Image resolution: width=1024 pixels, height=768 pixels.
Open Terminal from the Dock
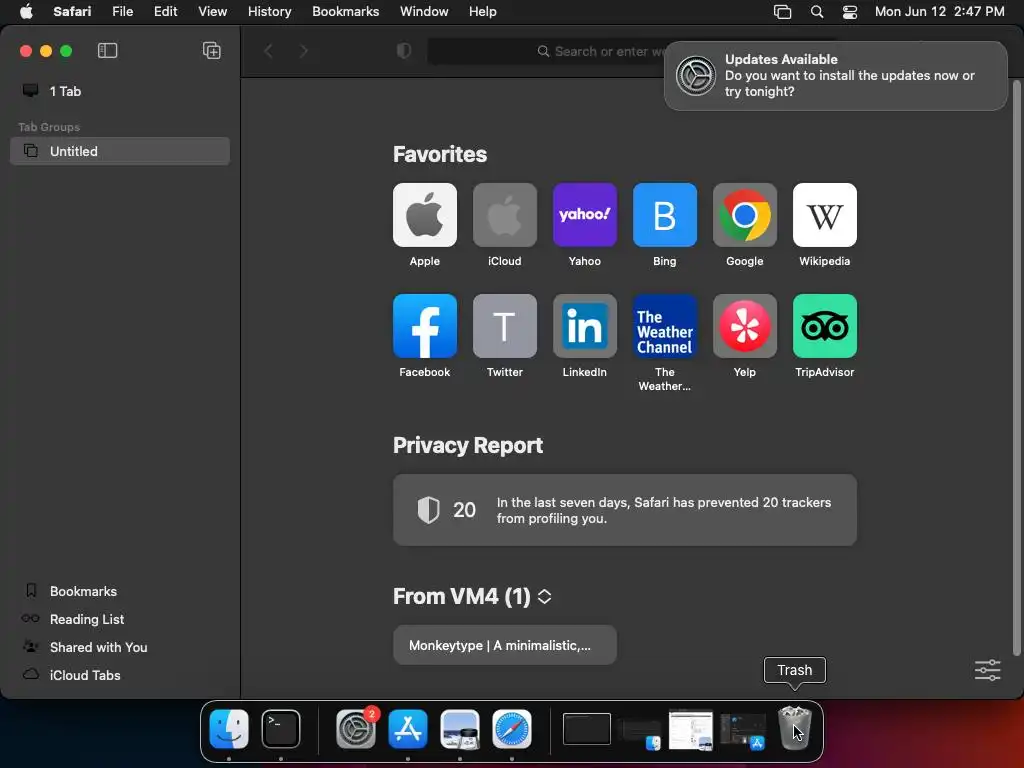coord(281,729)
